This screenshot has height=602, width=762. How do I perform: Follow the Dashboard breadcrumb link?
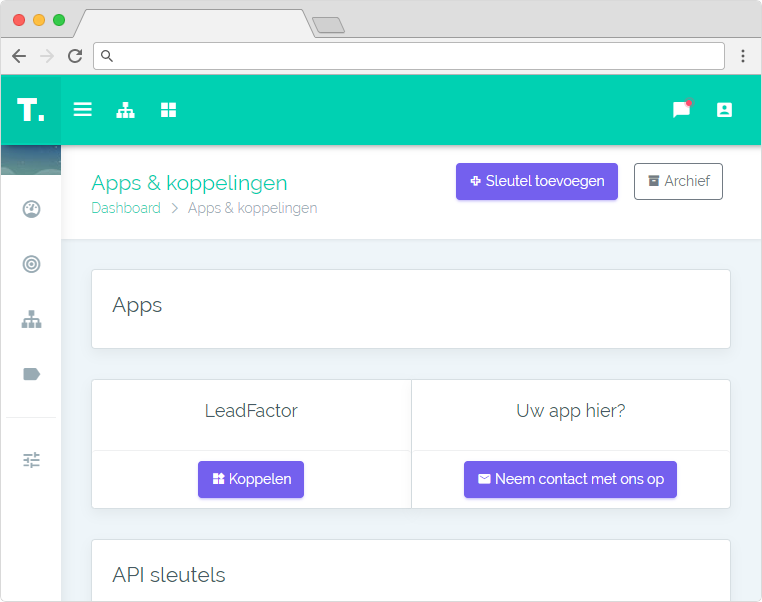[126, 208]
